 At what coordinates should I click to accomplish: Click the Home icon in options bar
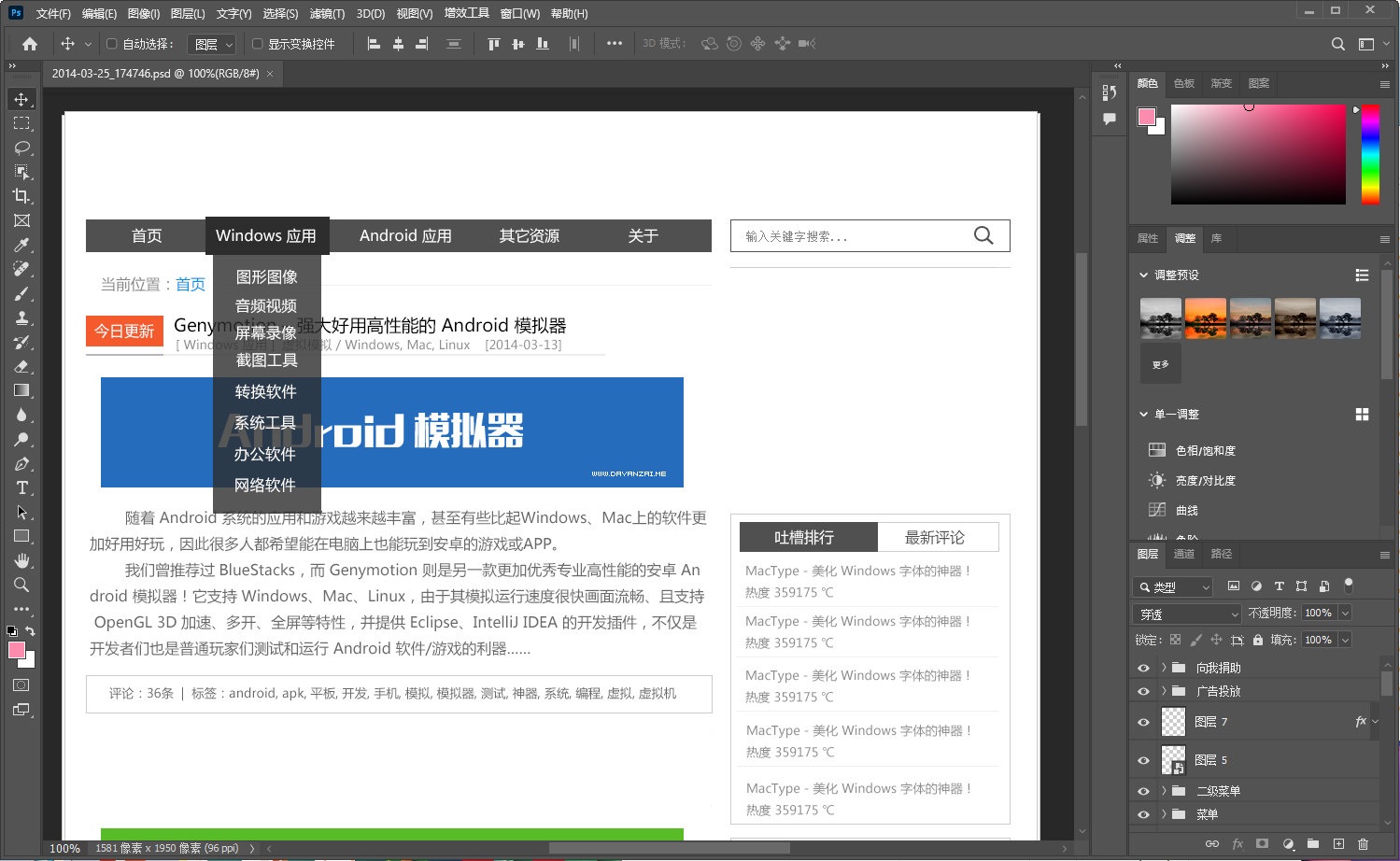click(x=30, y=44)
